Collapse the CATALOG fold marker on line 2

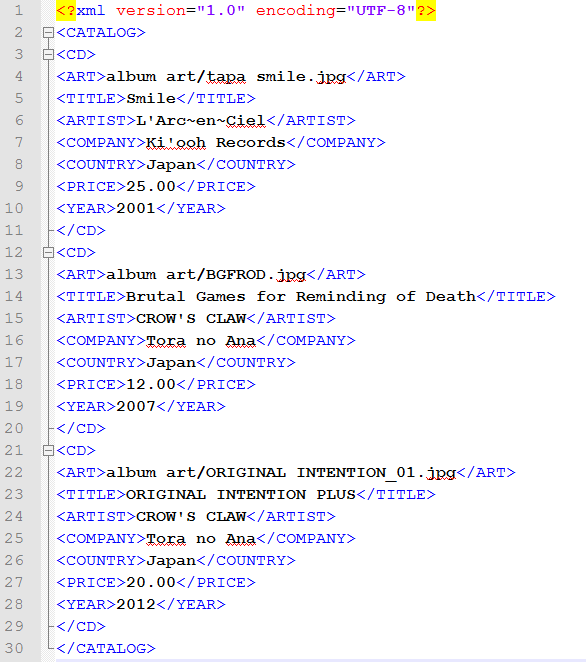pyautogui.click(x=49, y=33)
